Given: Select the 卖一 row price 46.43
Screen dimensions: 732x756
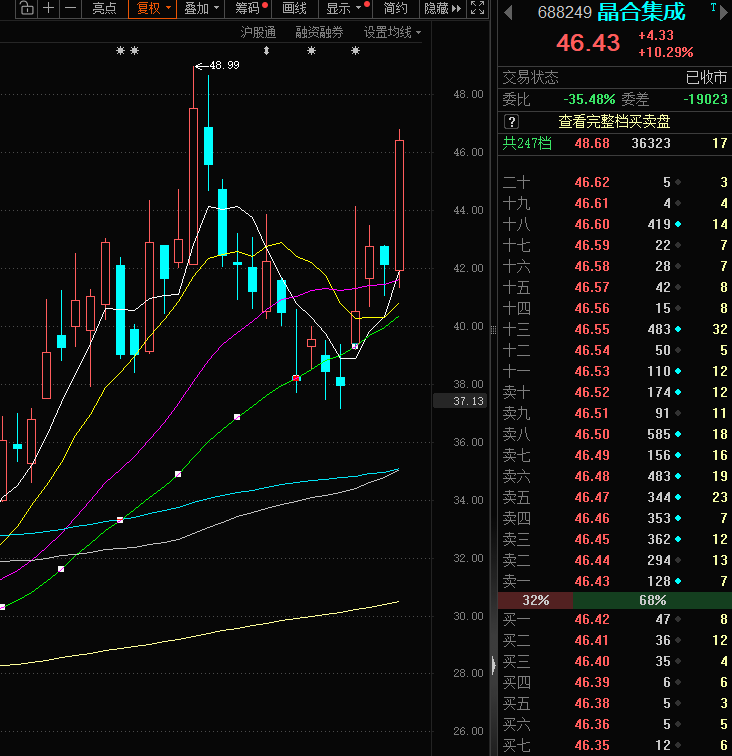Looking at the screenshot, I should 592,581.
